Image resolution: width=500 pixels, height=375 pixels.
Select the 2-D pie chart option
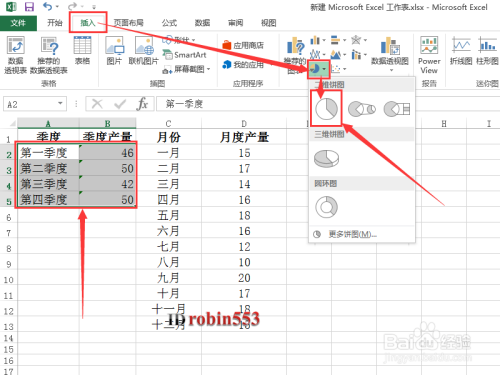(x=326, y=109)
